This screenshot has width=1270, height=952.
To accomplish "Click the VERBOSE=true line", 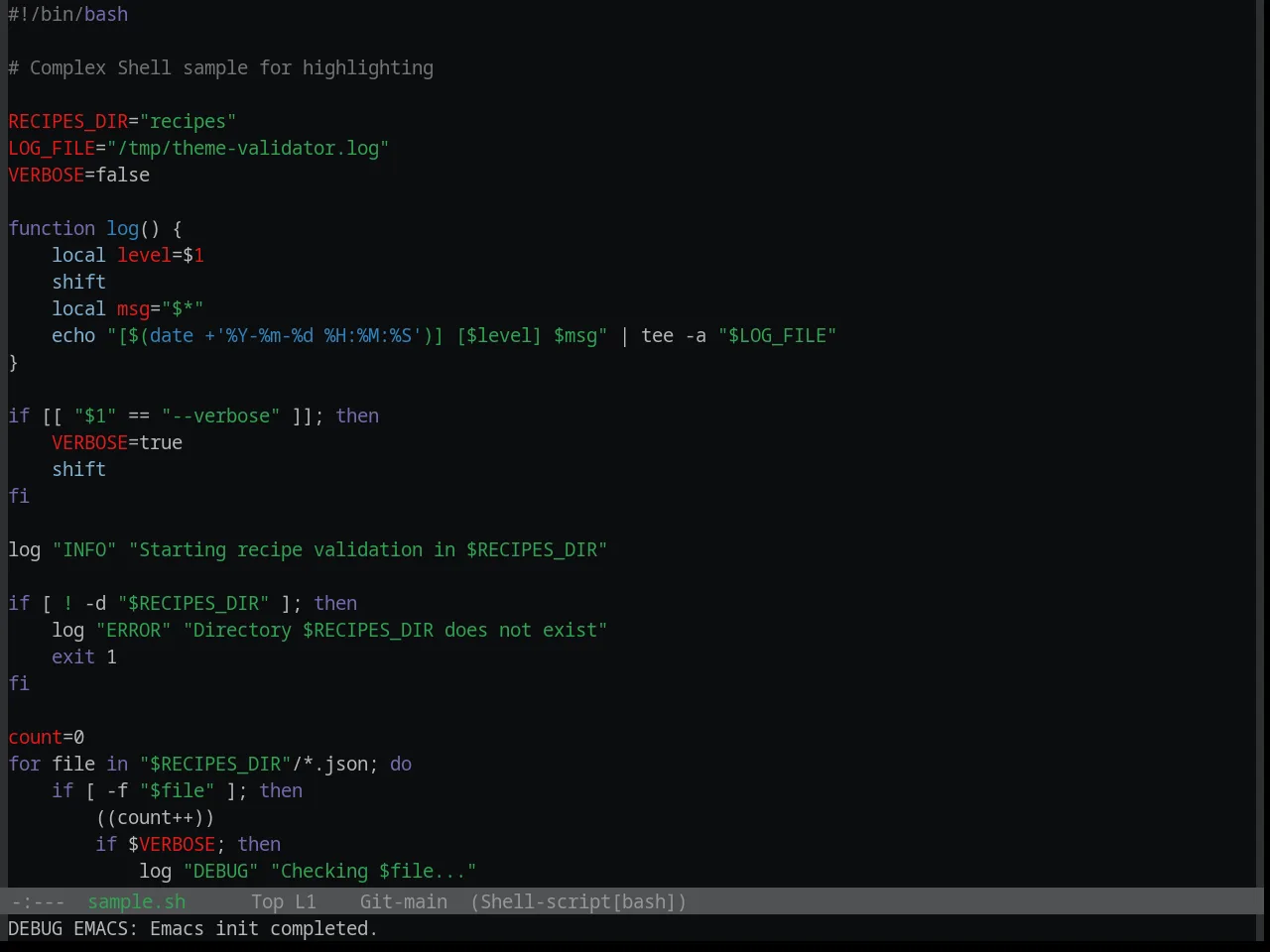I will click(117, 442).
